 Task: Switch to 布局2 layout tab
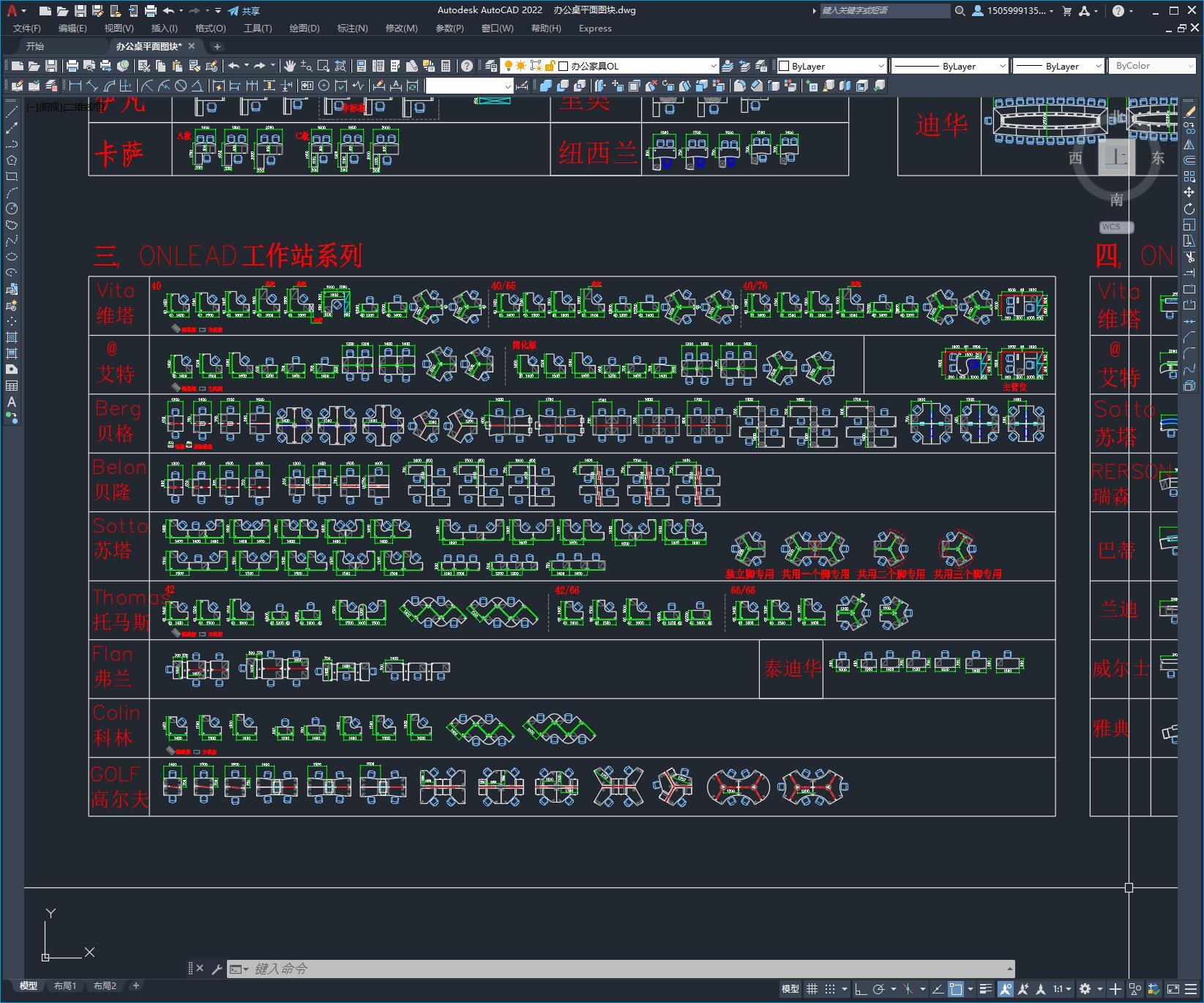pyautogui.click(x=105, y=985)
